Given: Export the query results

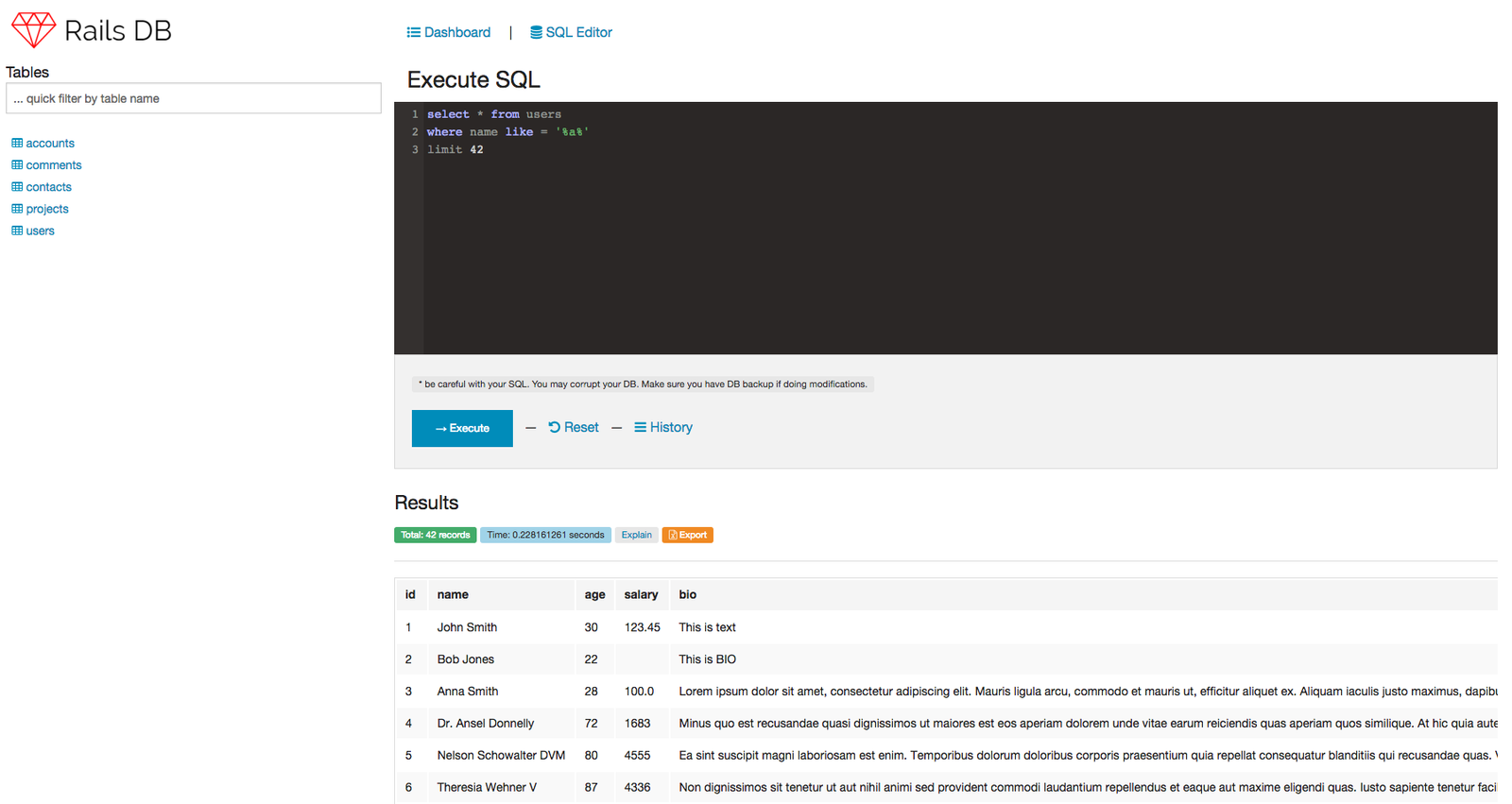Looking at the screenshot, I should click(687, 535).
